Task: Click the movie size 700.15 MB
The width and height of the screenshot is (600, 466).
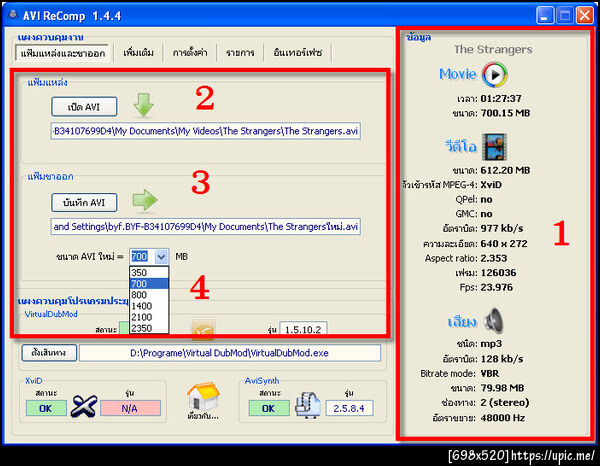Action: click(x=505, y=113)
